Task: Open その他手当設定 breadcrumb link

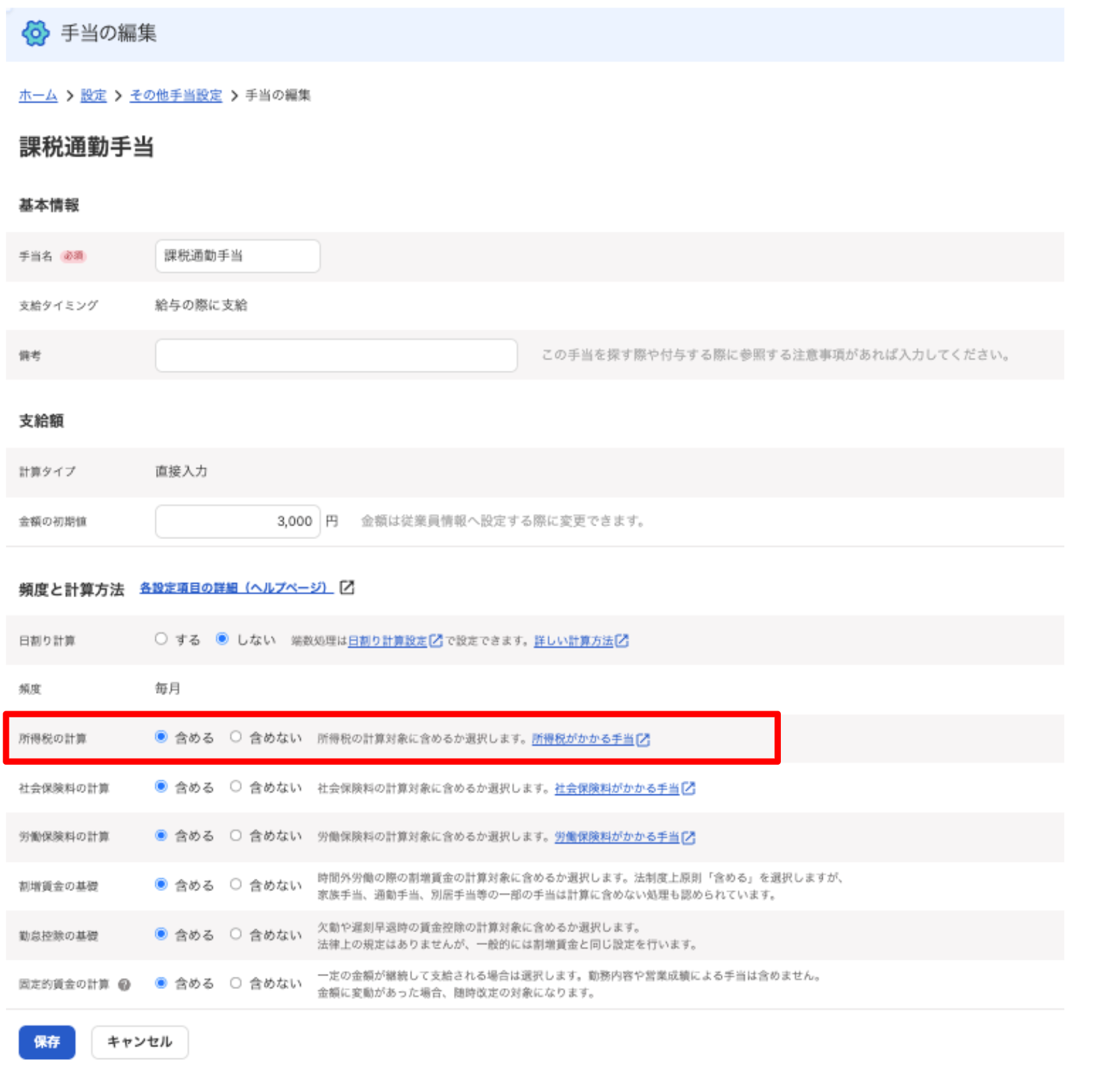Action: point(176,95)
